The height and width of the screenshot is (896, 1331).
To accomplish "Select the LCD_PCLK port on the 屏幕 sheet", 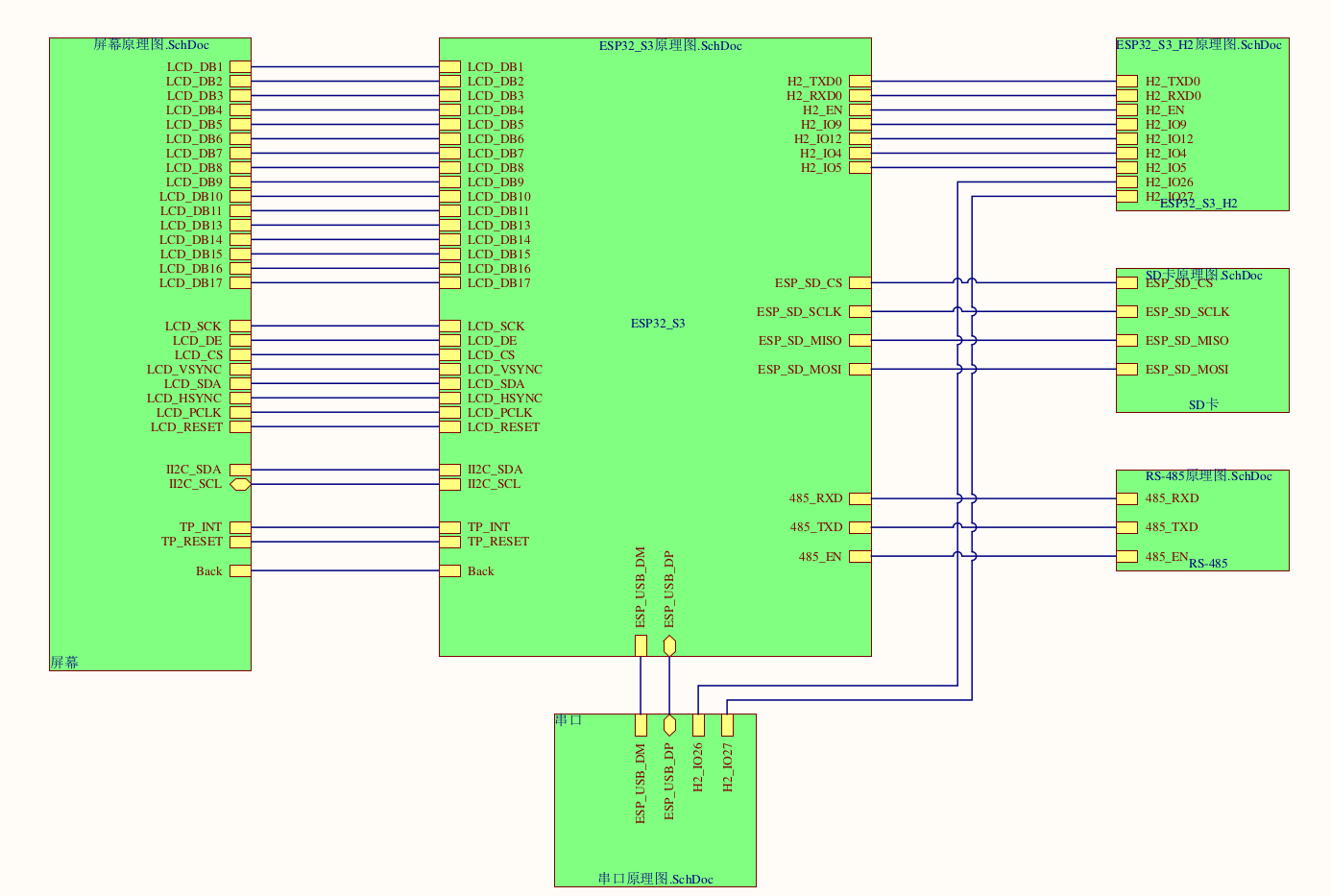I will pos(240,413).
